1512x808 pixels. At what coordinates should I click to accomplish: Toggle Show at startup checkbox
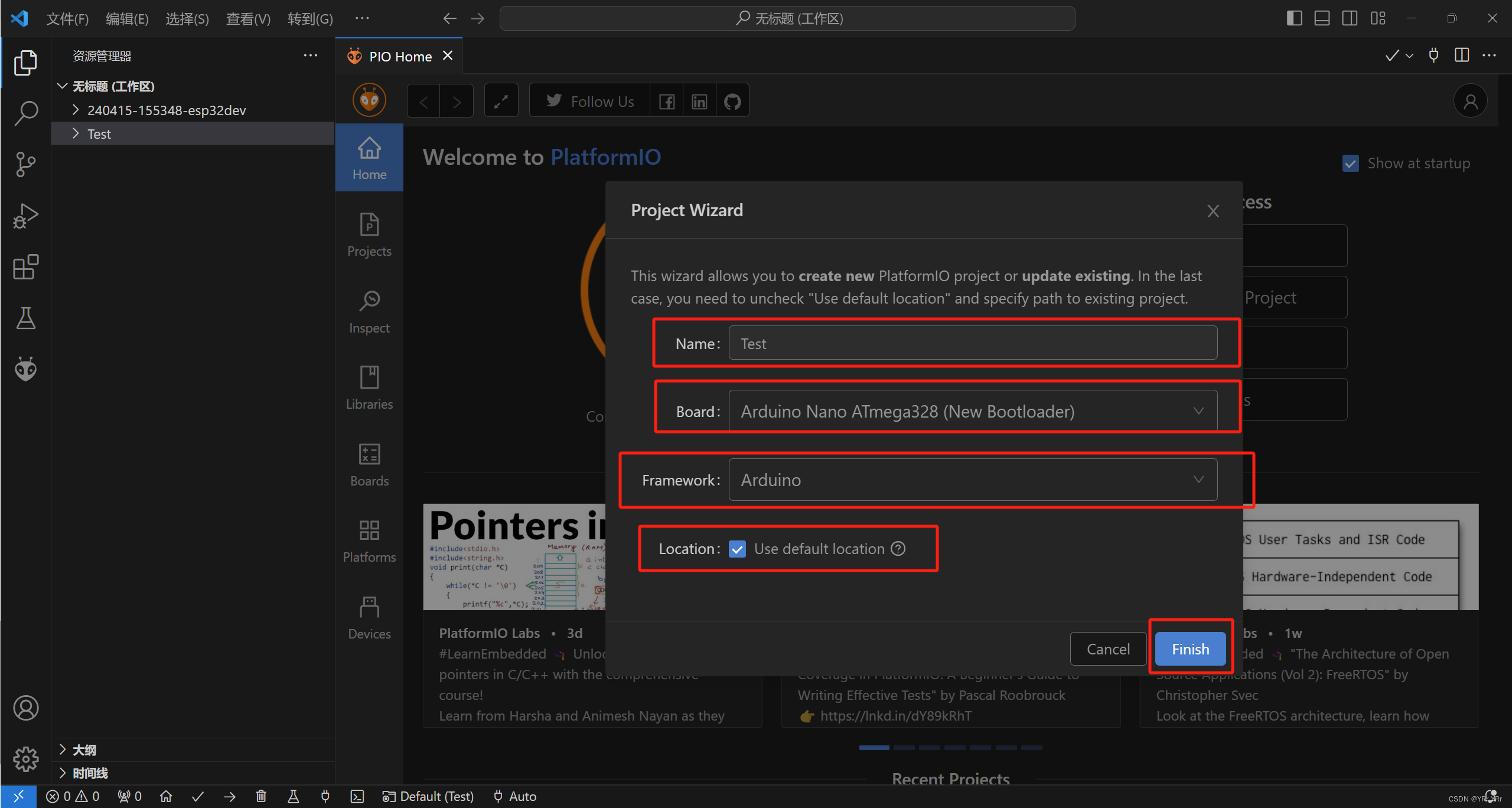1350,163
